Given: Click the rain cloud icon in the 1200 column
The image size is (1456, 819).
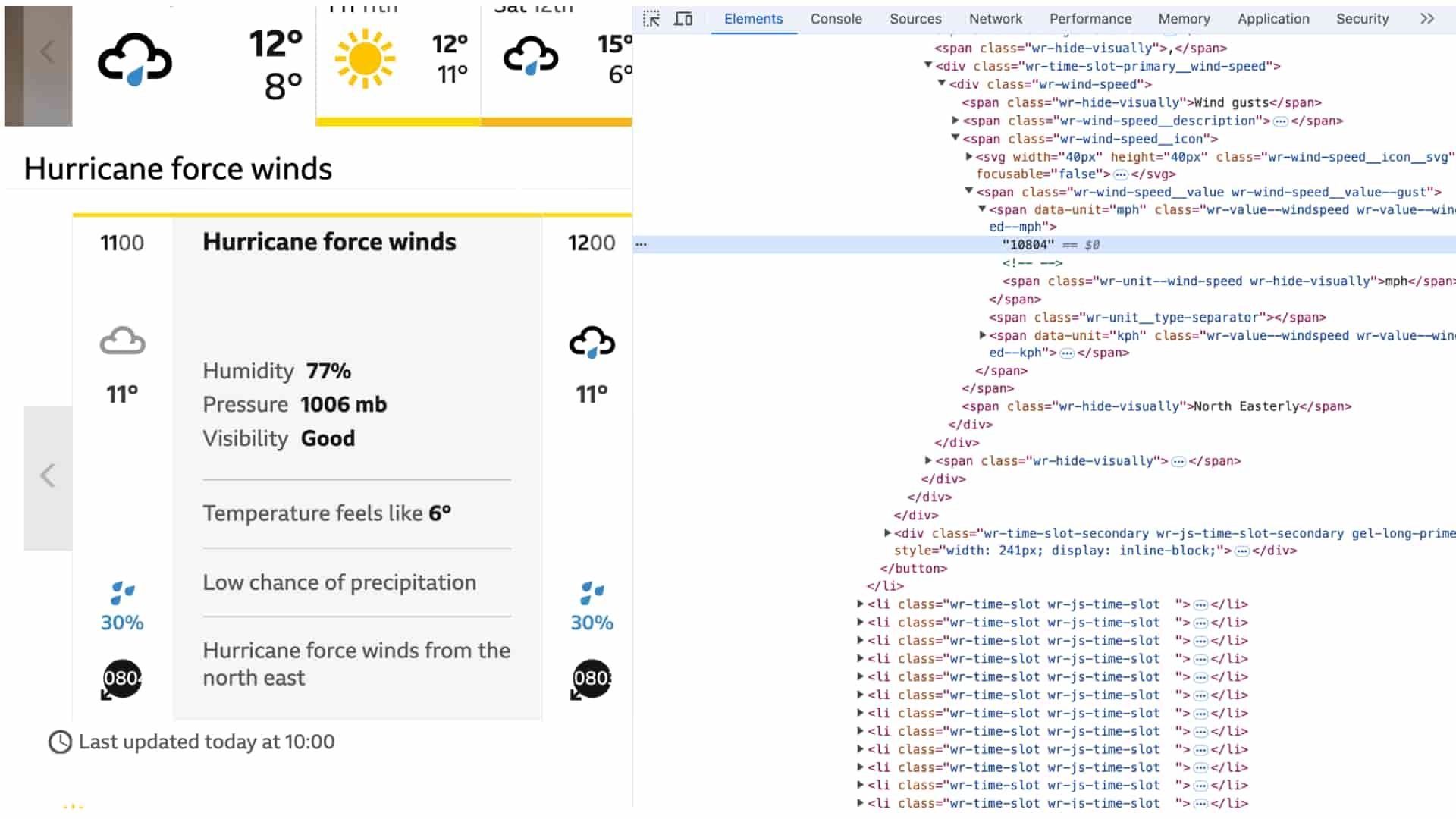Looking at the screenshot, I should tap(591, 344).
